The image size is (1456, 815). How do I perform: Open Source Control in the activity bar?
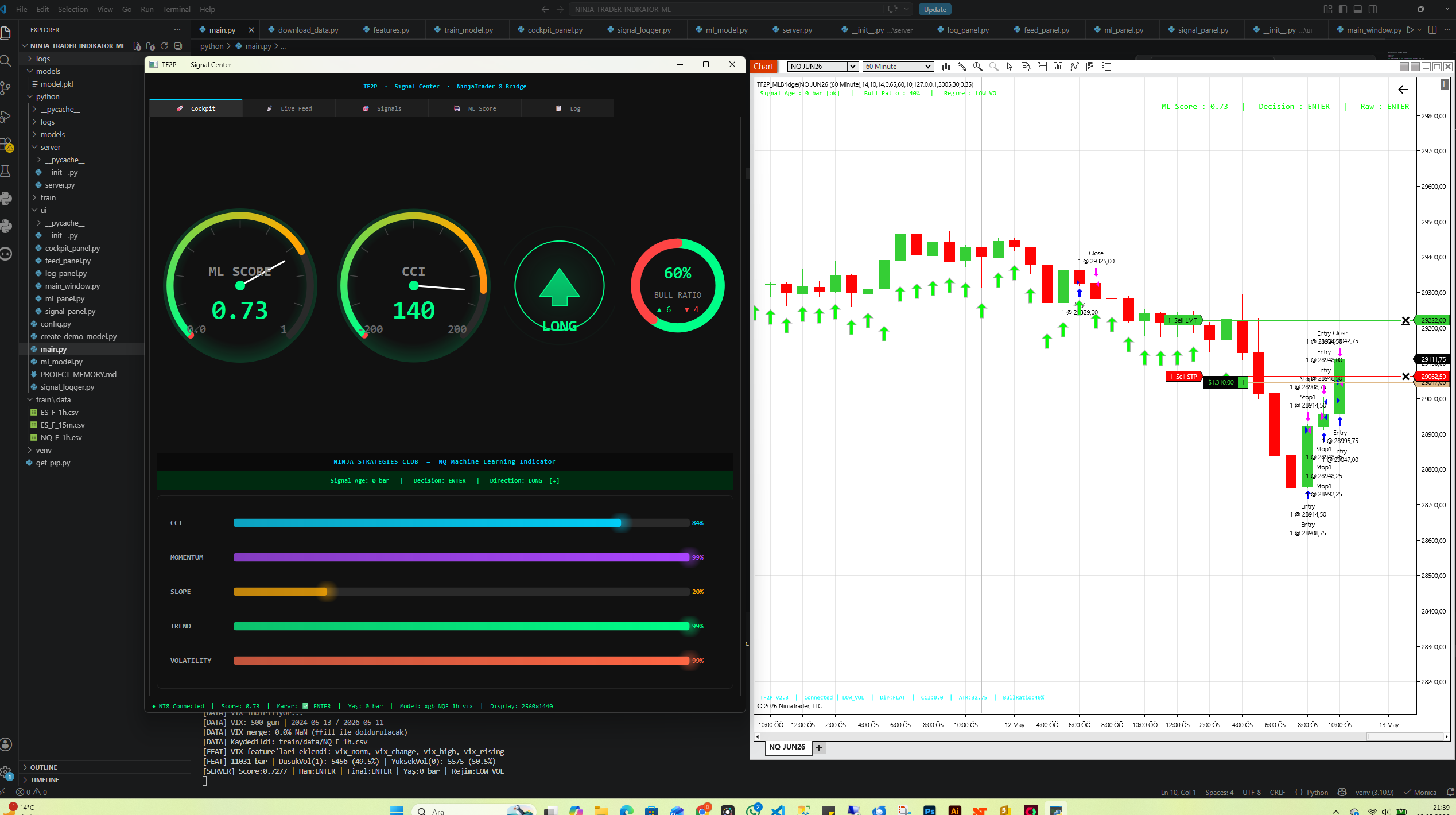click(x=6, y=88)
